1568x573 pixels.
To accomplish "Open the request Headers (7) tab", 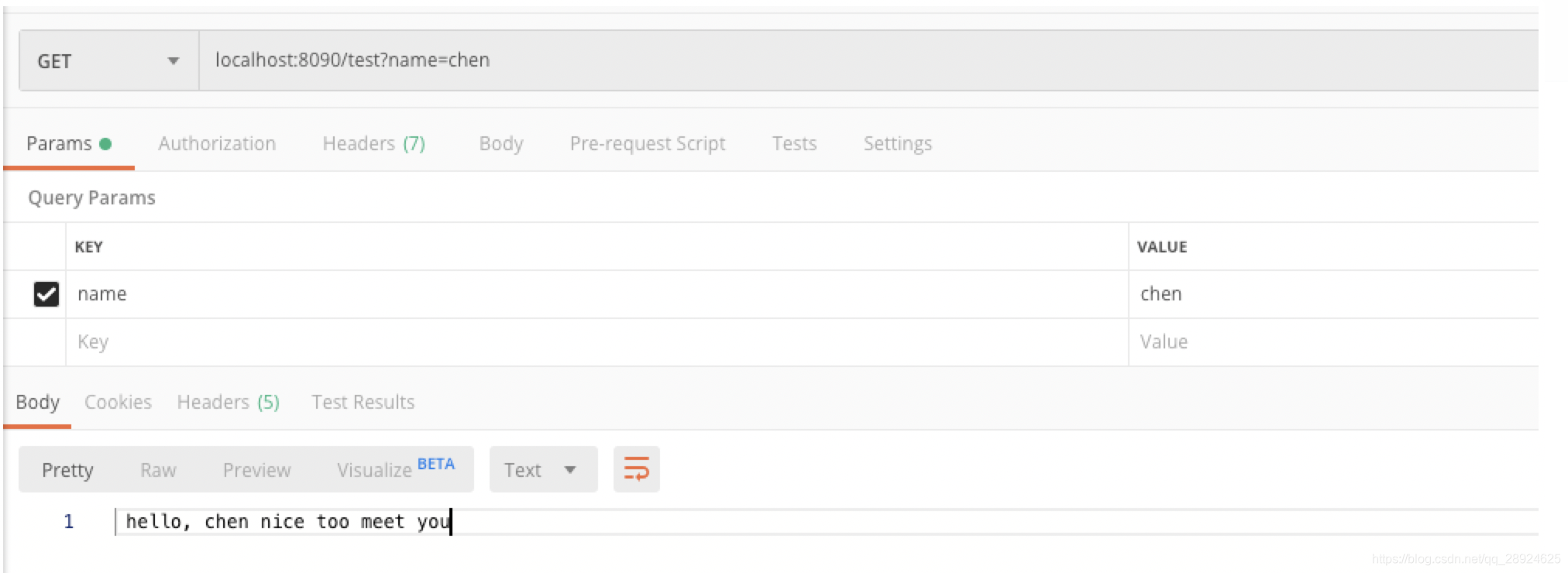I will pyautogui.click(x=374, y=144).
